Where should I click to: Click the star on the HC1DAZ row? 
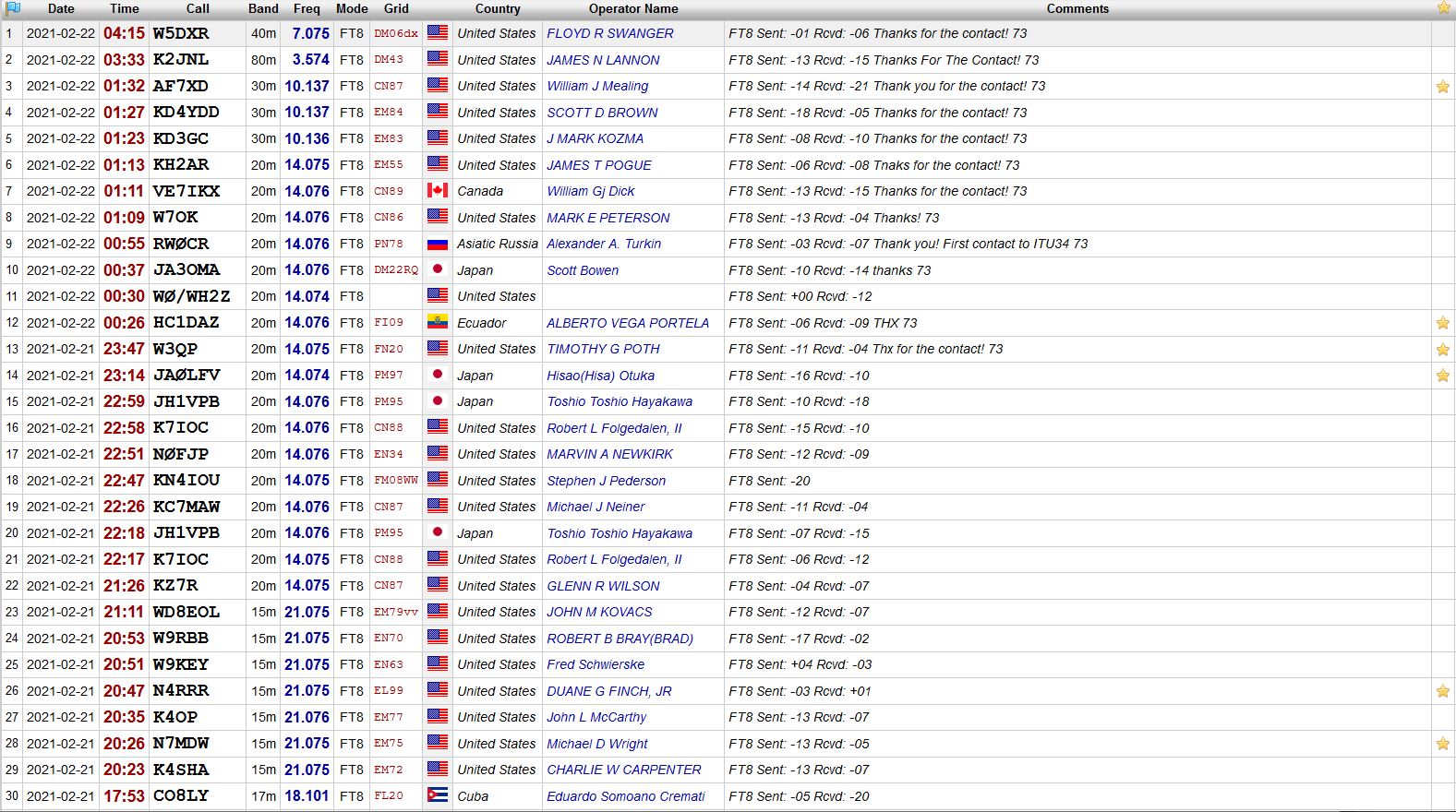(x=1442, y=323)
